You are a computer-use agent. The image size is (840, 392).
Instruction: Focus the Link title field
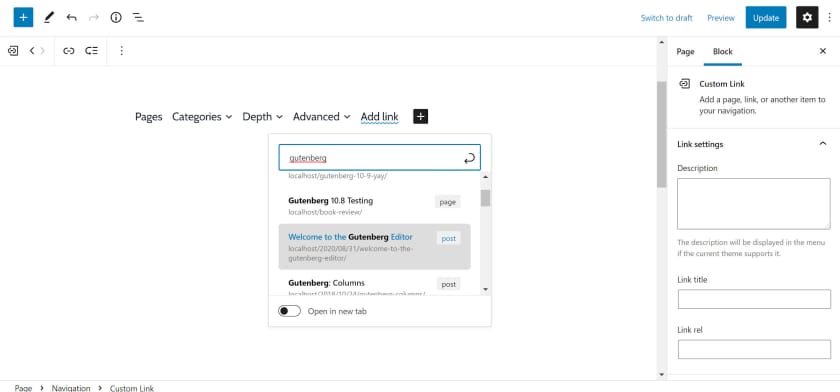(754, 299)
